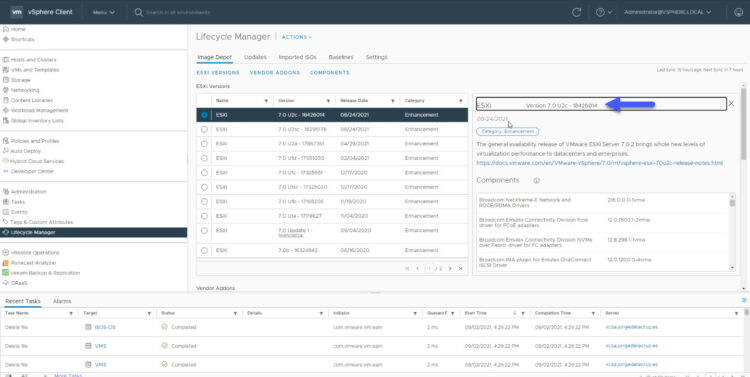Switch to the Baselines tab
The height and width of the screenshot is (377, 750).
point(341,57)
